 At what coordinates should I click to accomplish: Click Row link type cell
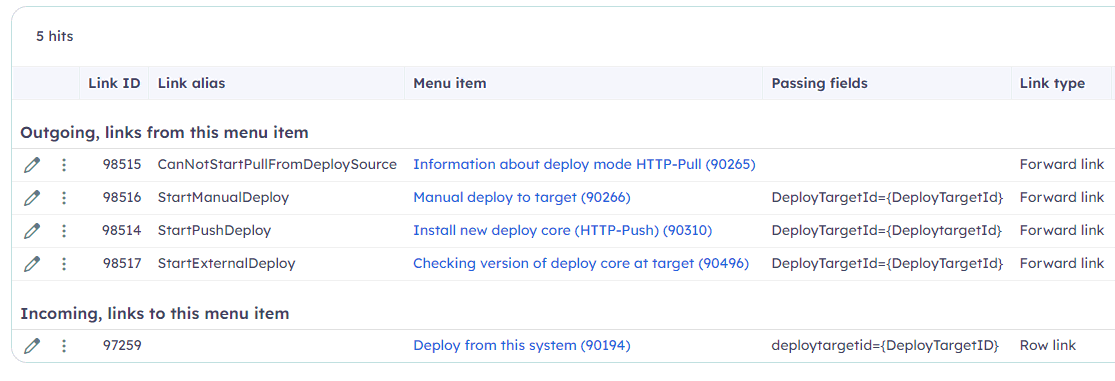(1047, 346)
